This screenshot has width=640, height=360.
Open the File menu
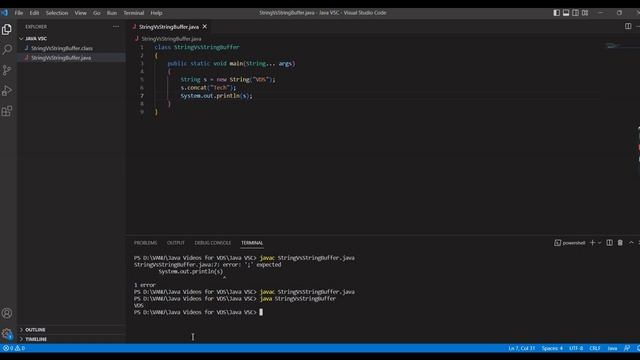point(19,13)
